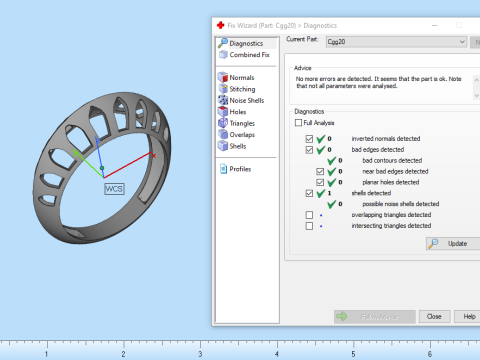This screenshot has height=360, width=480.
Task: Click the Update button
Action: point(453,243)
